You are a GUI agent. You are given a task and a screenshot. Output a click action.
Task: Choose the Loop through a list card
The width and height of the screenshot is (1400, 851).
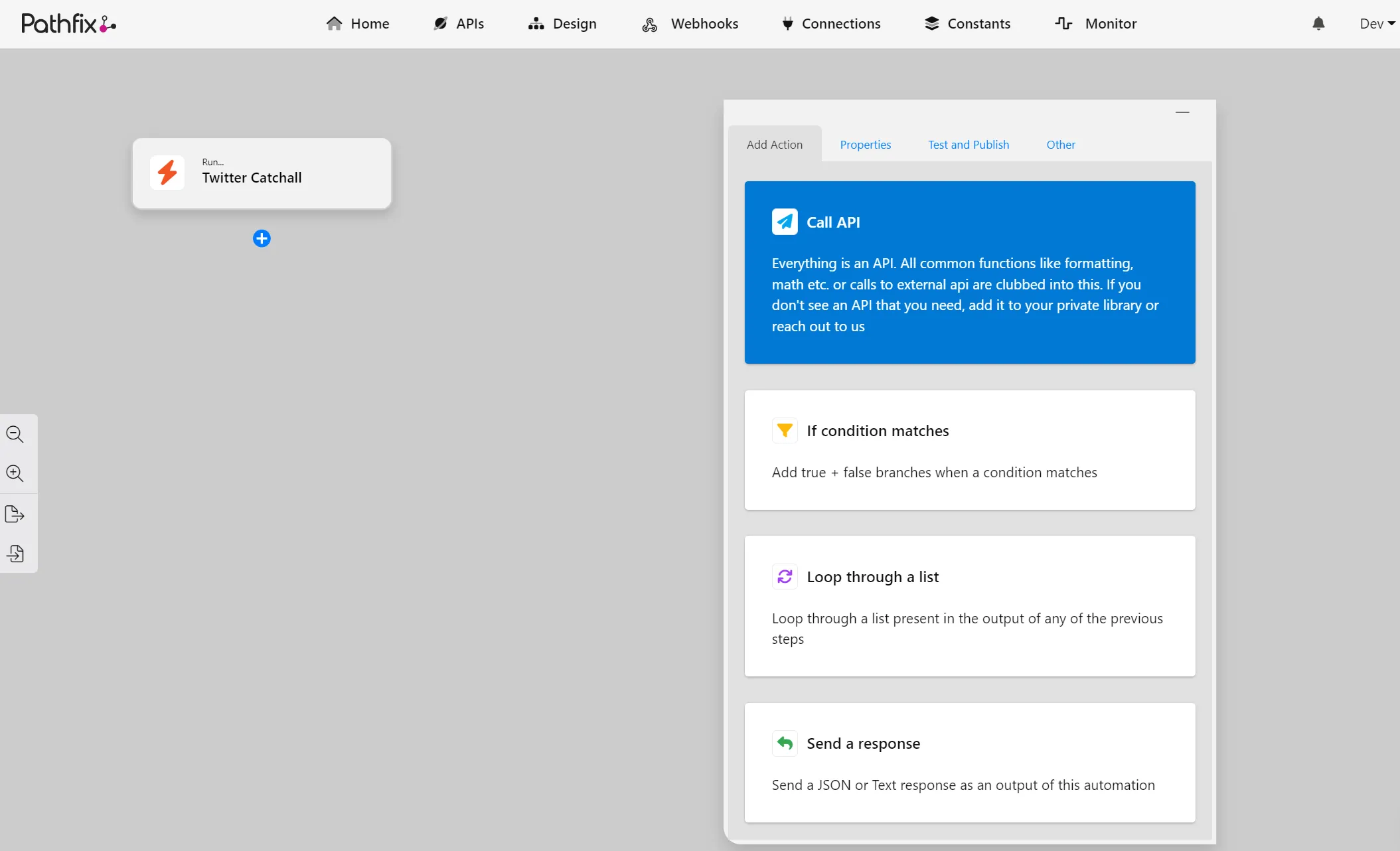[x=970, y=606]
